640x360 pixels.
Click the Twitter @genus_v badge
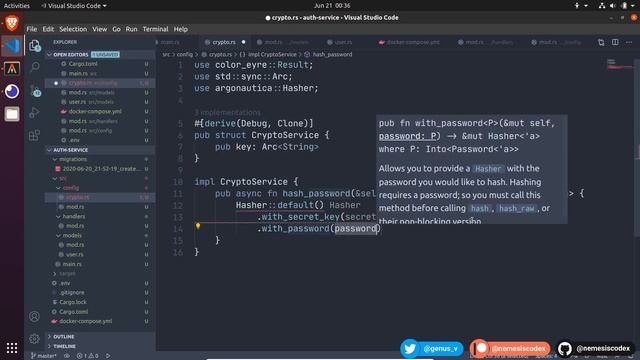(432, 349)
